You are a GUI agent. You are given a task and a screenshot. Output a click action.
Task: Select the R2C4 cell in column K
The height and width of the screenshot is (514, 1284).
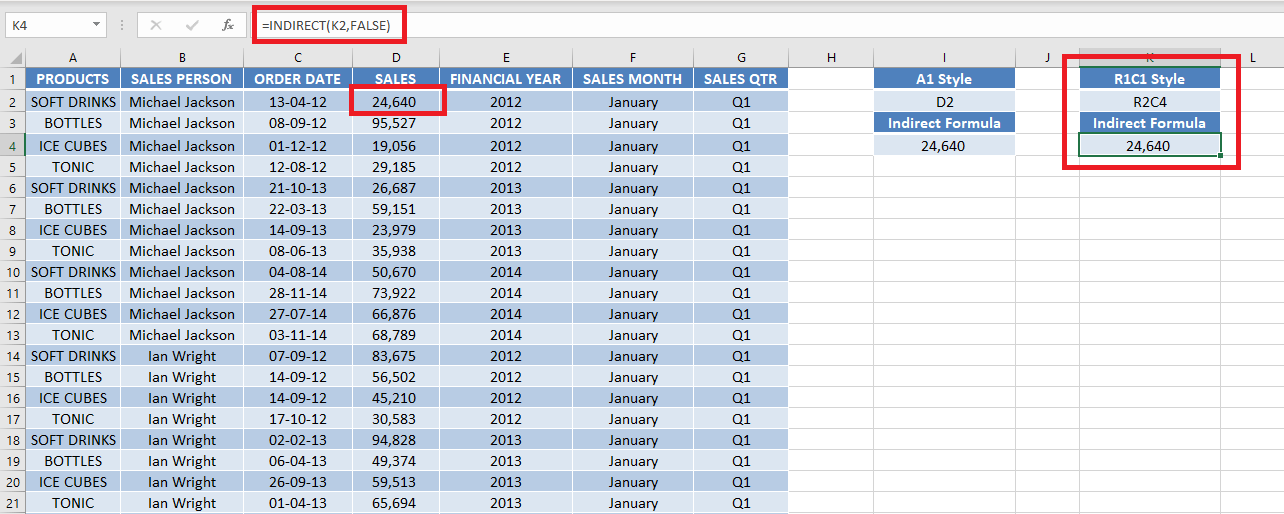tap(1150, 101)
